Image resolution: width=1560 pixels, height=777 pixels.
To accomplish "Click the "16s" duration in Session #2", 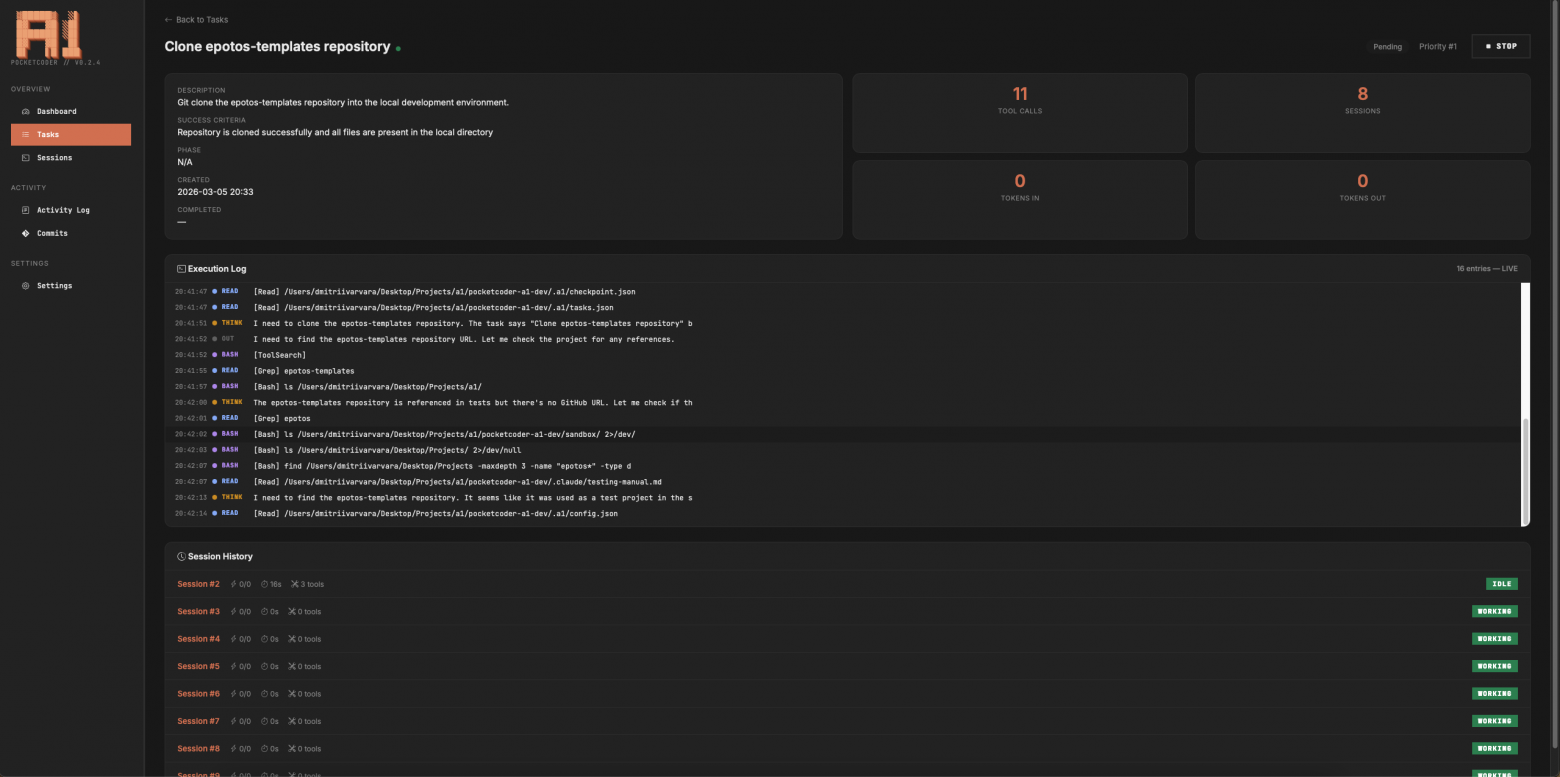I will (x=276, y=584).
